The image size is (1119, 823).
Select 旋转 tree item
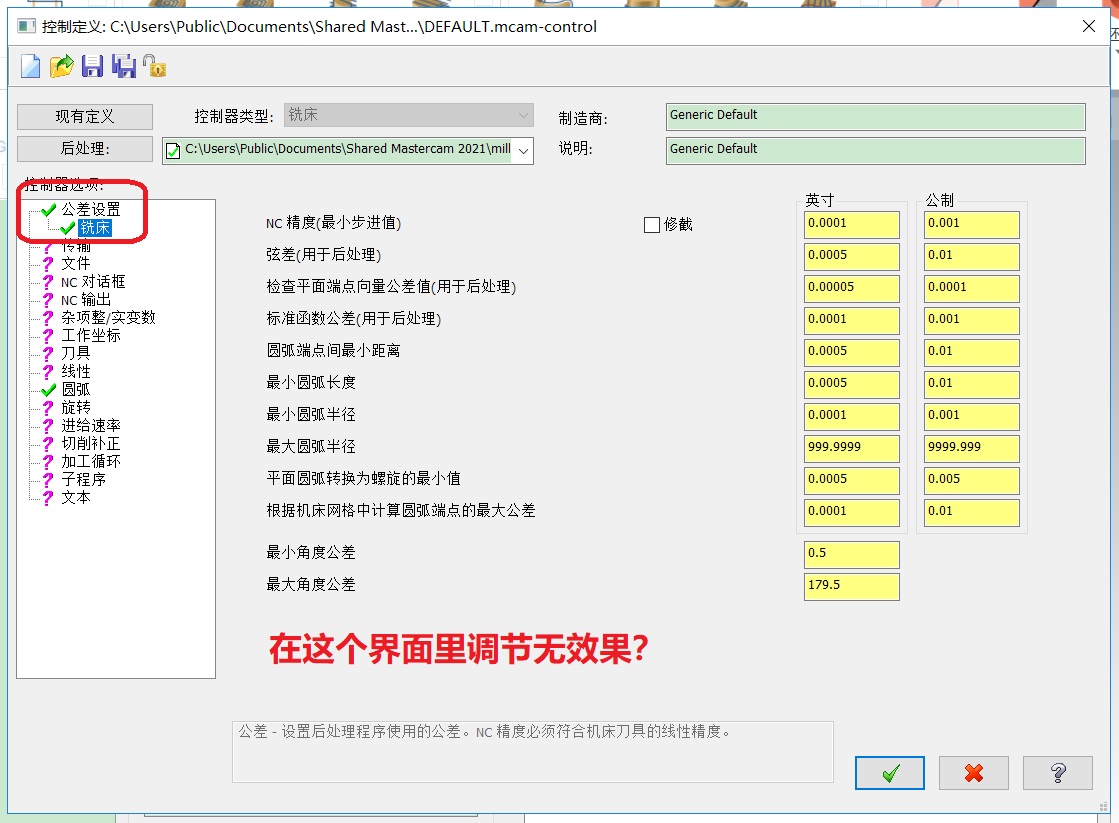tap(76, 407)
